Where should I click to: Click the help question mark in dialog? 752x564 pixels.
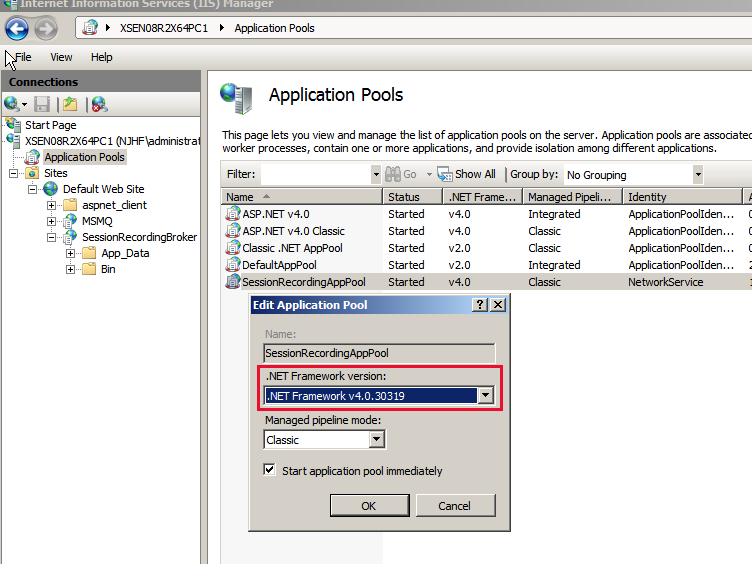tap(480, 304)
